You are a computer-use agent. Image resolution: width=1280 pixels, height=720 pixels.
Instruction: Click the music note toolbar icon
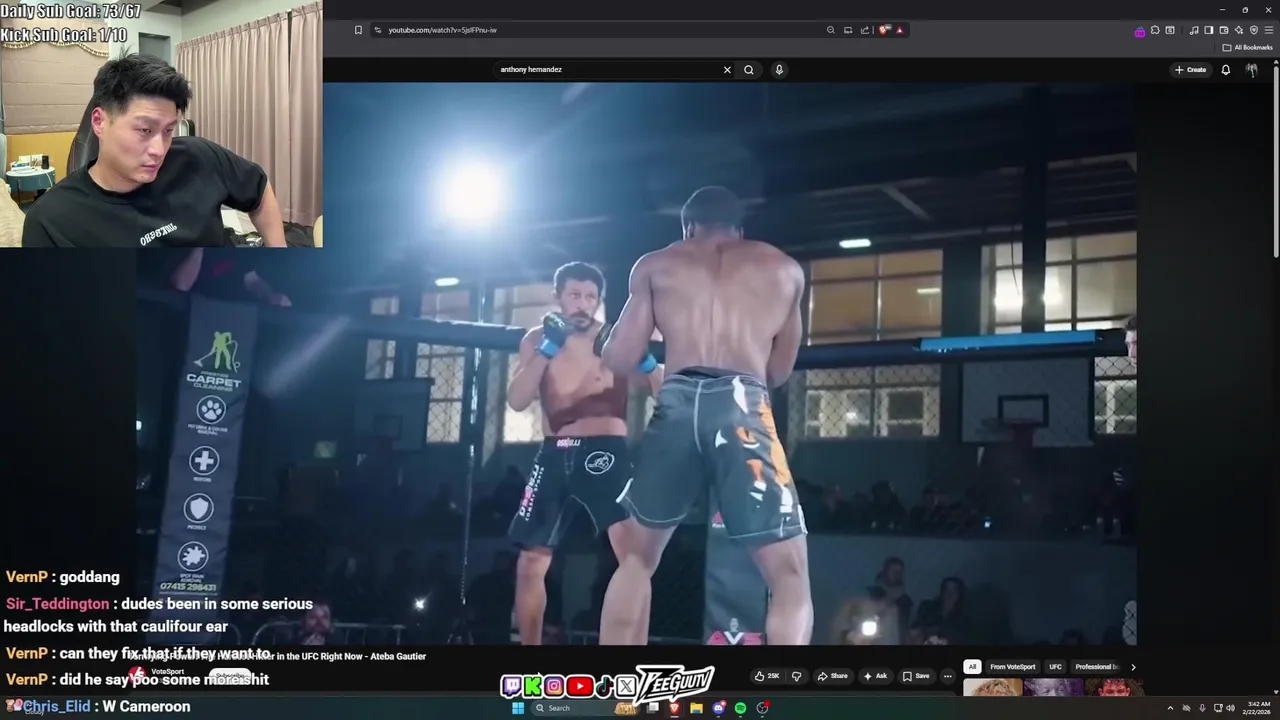(x=1194, y=30)
